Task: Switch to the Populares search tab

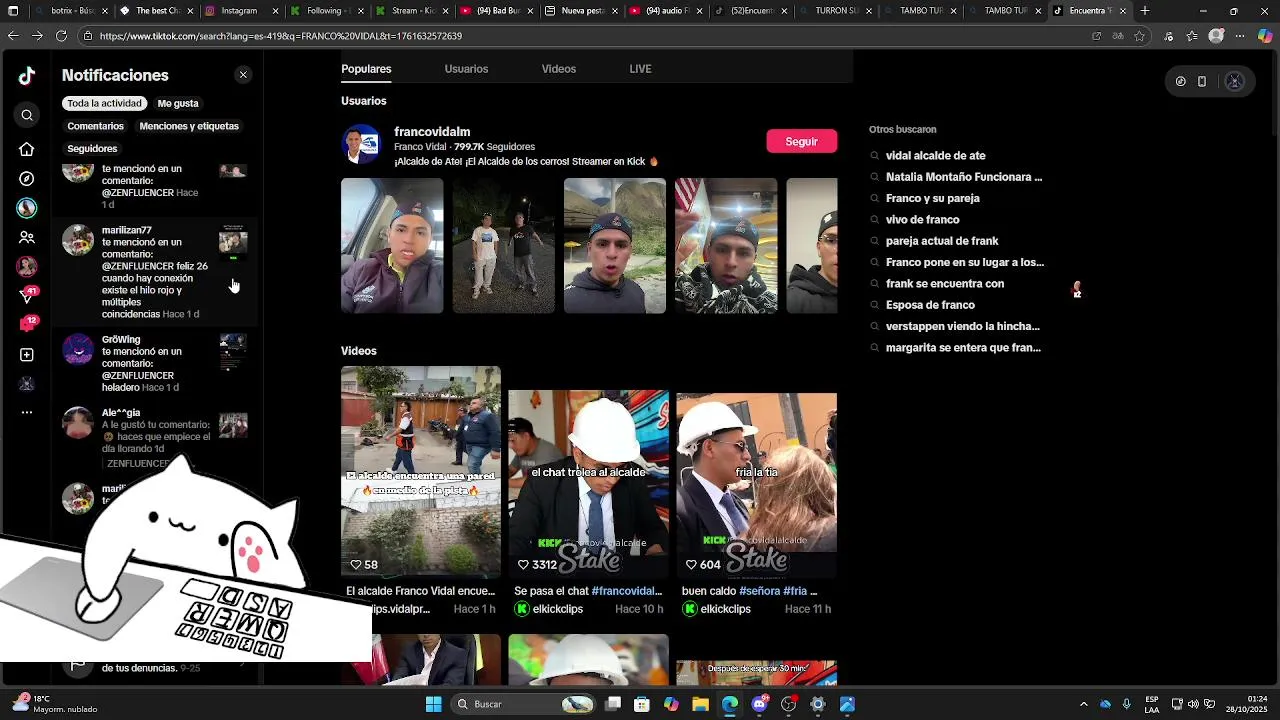Action: pos(366,69)
